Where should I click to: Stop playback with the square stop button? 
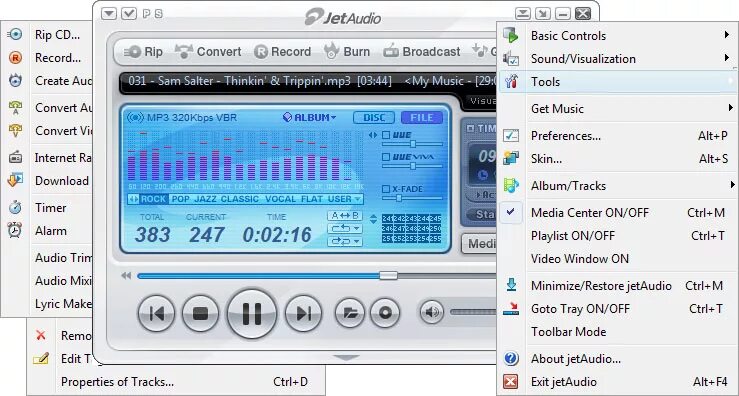[200, 313]
